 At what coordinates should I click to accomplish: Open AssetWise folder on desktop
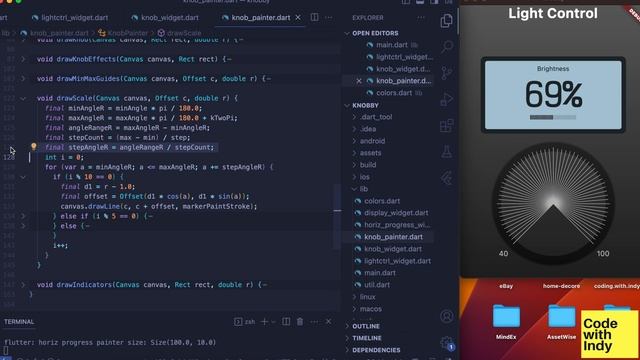[x=561, y=321]
